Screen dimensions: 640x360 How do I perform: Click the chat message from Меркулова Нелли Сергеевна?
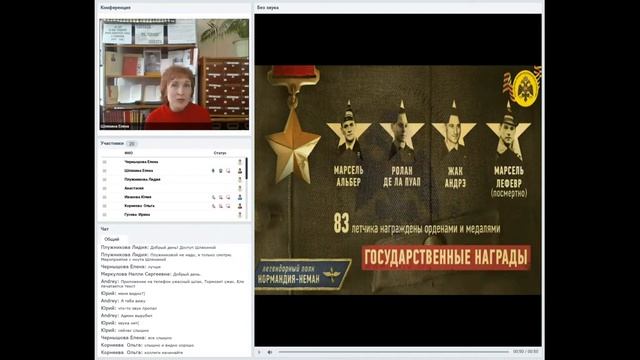click(151, 274)
